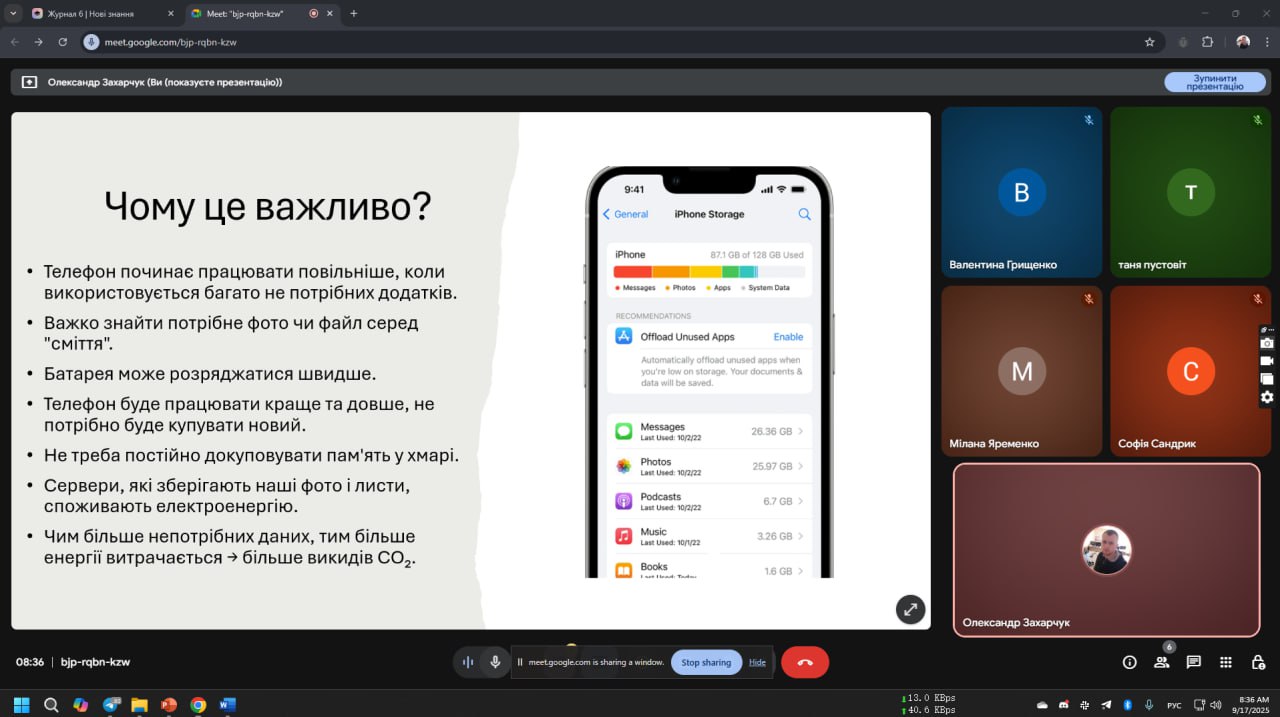The image size is (1280, 717).
Task: Click the Stop sharing button
Action: [x=706, y=662]
